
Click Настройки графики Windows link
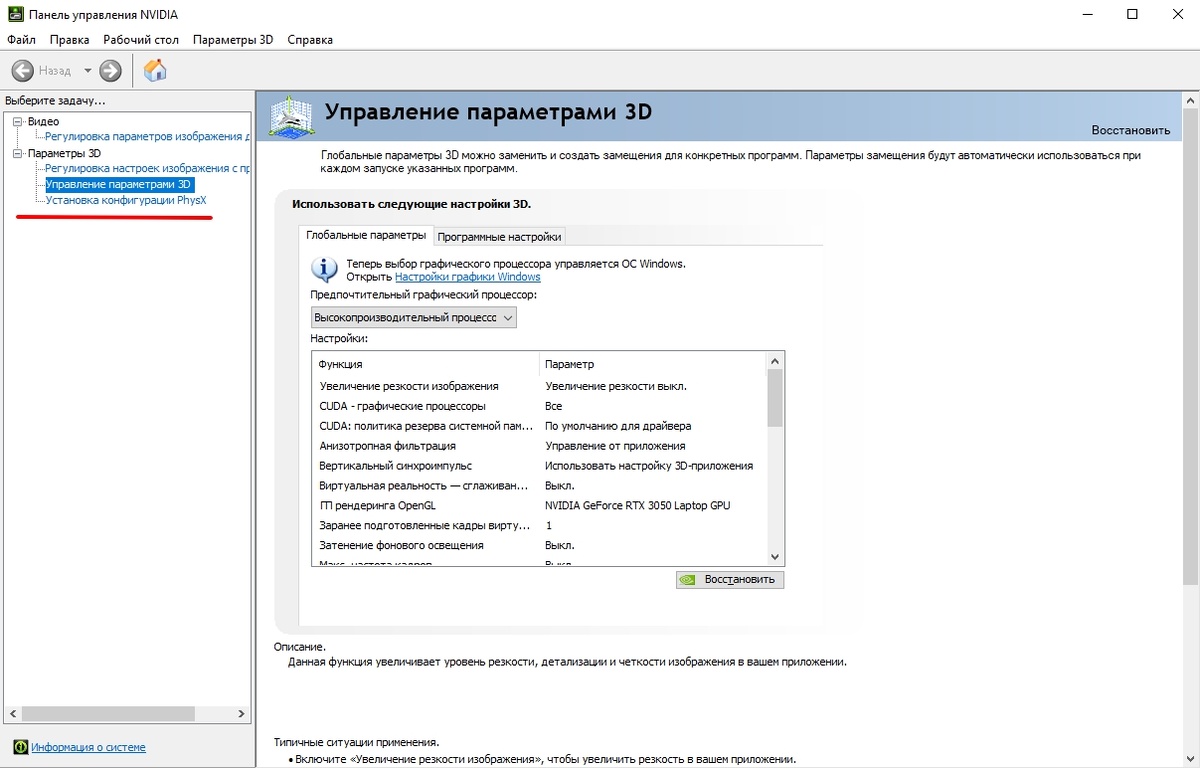pos(468,277)
